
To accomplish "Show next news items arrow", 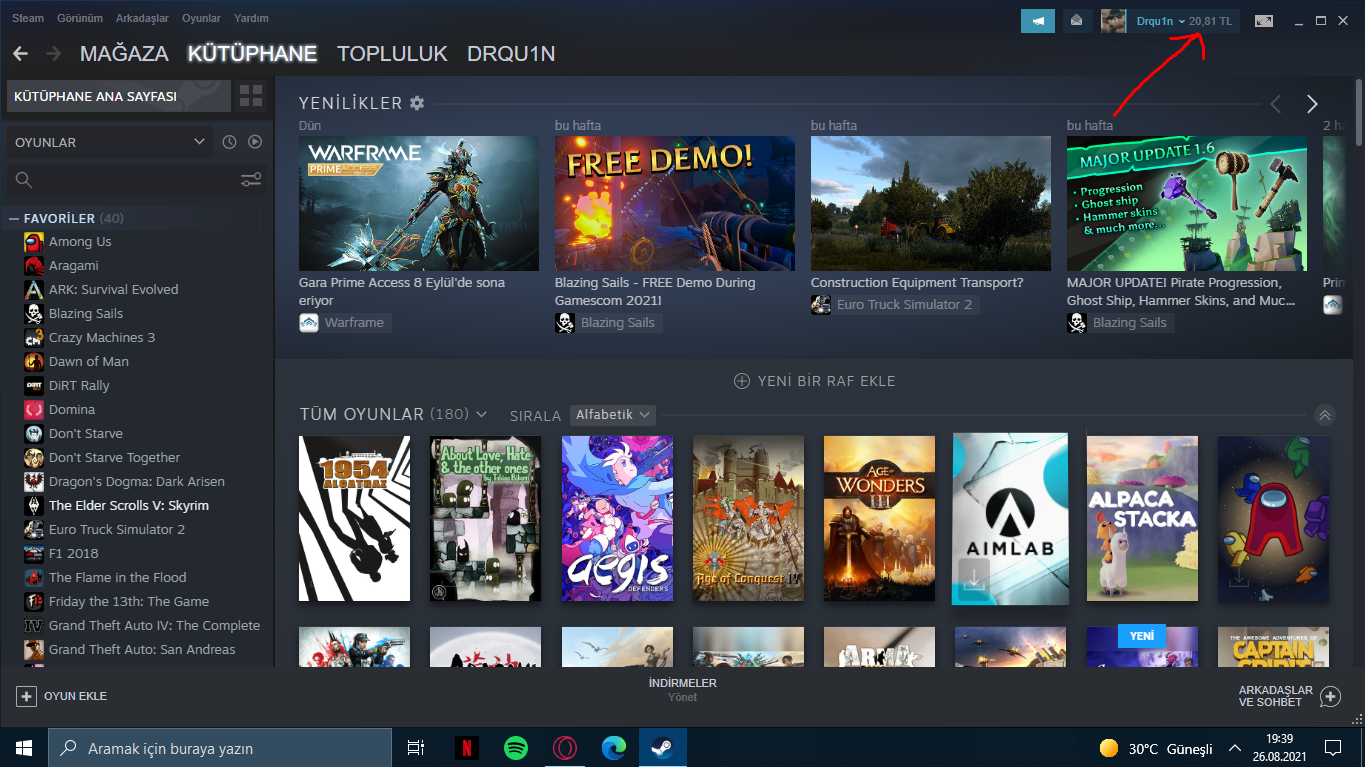I will tap(1312, 104).
